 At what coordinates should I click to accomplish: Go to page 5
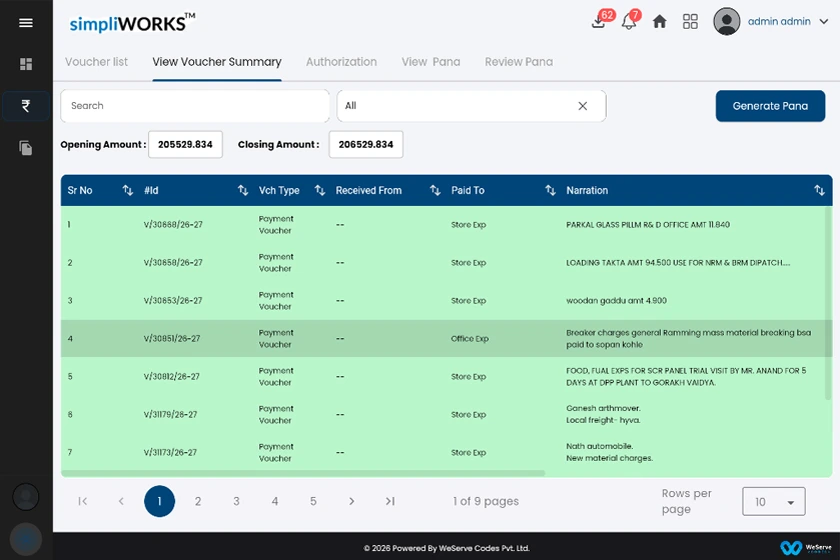coord(313,501)
